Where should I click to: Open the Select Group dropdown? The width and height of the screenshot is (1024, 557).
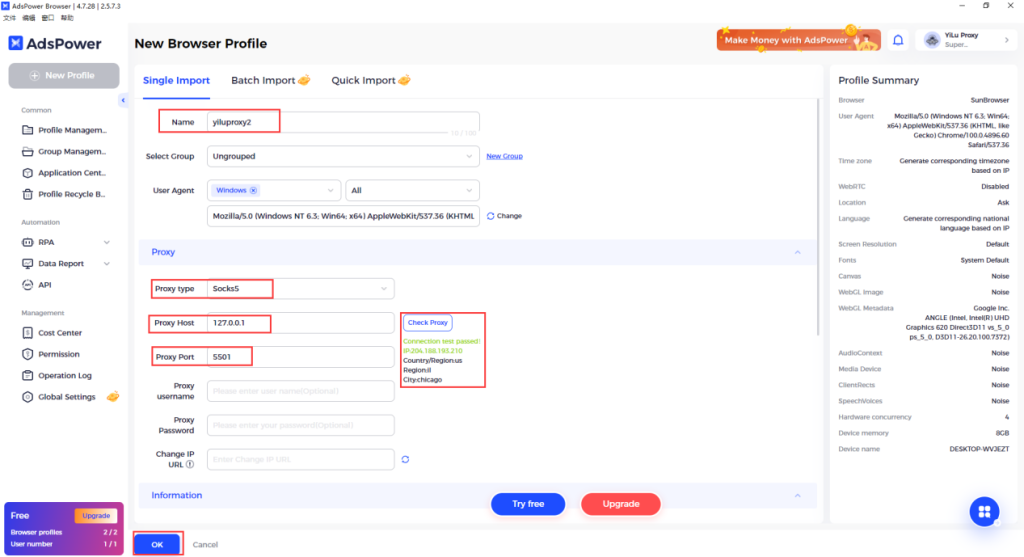[x=343, y=157]
